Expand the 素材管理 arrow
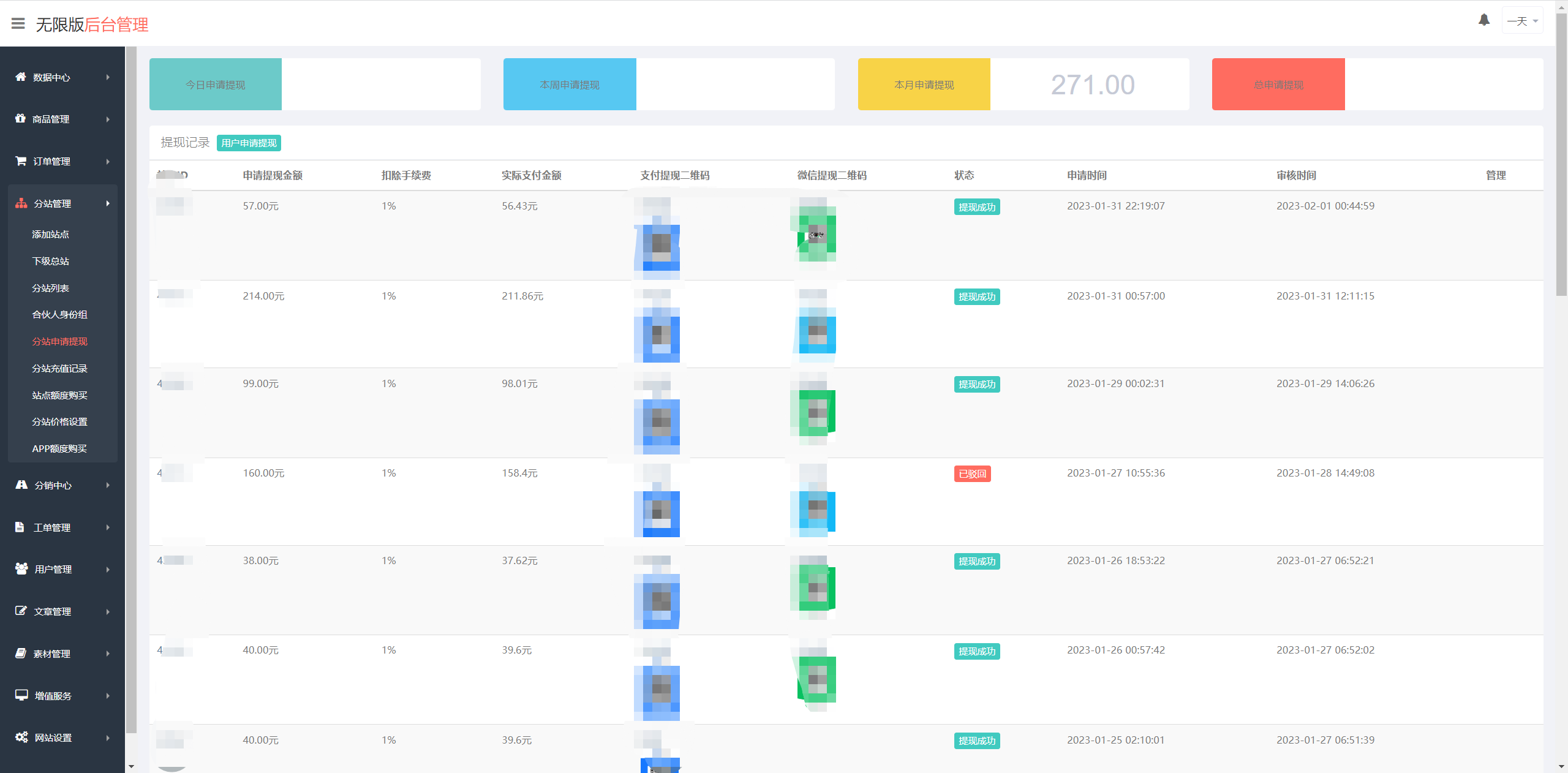This screenshot has width=1568, height=773. tap(108, 654)
